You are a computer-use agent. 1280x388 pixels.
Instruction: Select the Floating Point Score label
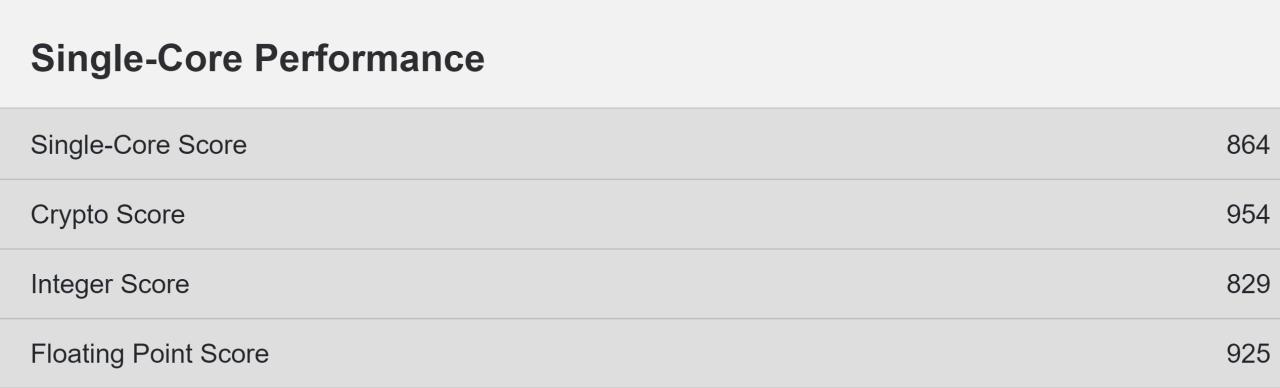150,354
